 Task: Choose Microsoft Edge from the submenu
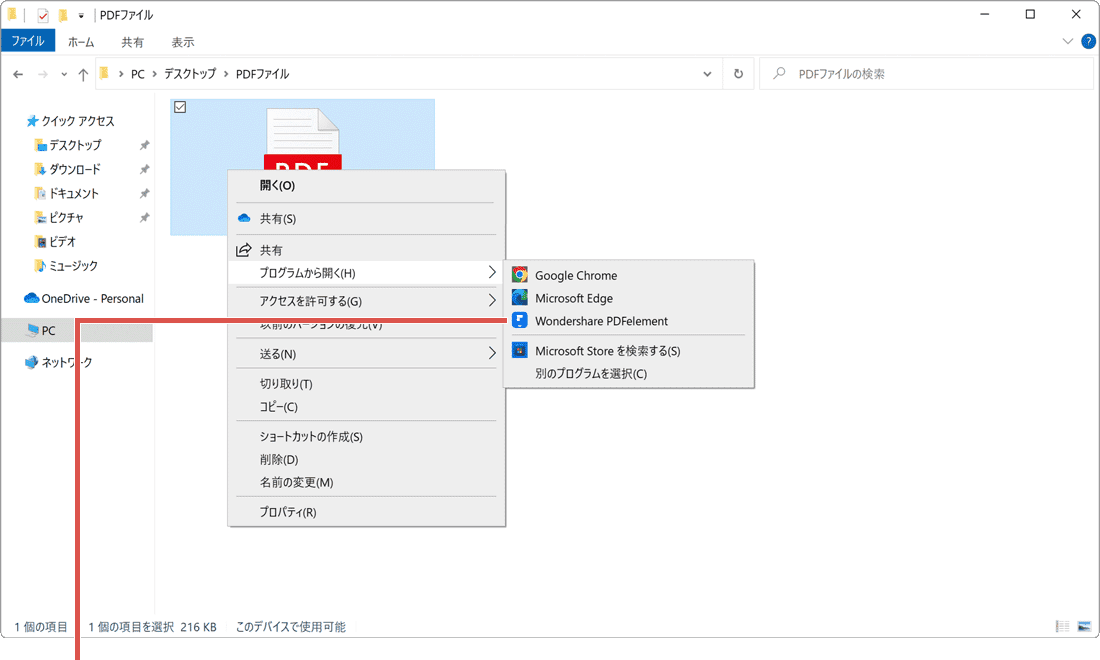[574, 297]
